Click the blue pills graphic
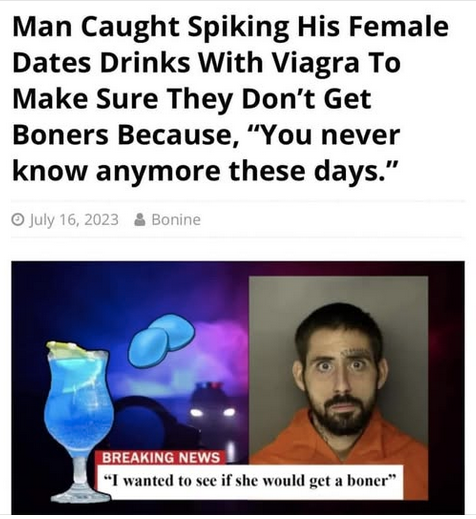Screen dimensions: 476x519 (x=161, y=340)
